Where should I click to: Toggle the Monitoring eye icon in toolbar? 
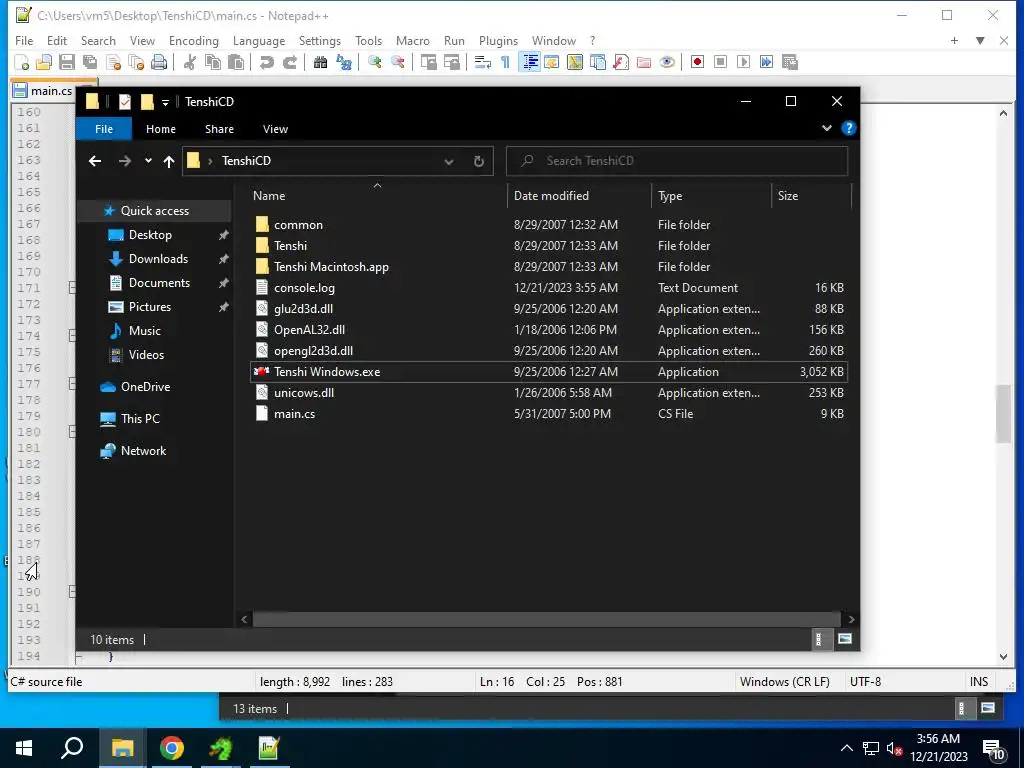pos(667,62)
